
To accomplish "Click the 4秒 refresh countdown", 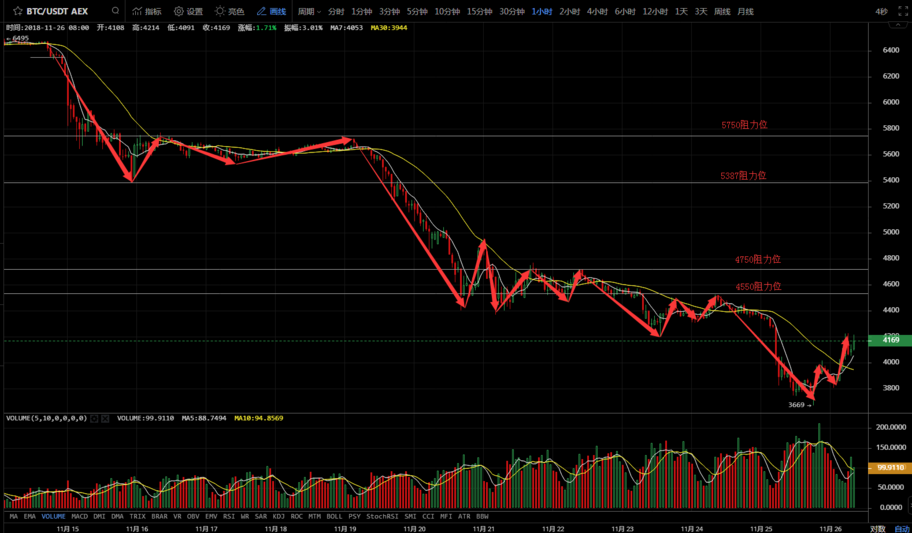I will tap(881, 11).
